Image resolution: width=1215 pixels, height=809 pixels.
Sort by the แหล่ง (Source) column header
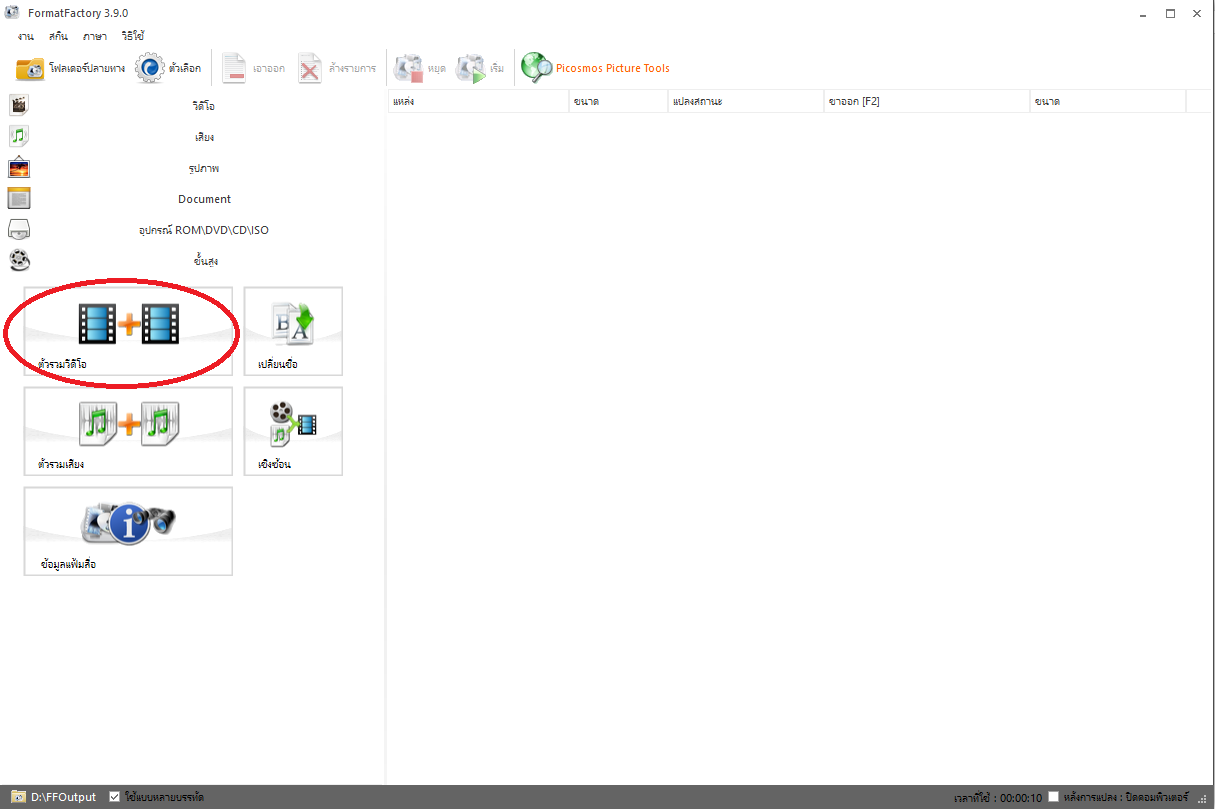tap(477, 101)
